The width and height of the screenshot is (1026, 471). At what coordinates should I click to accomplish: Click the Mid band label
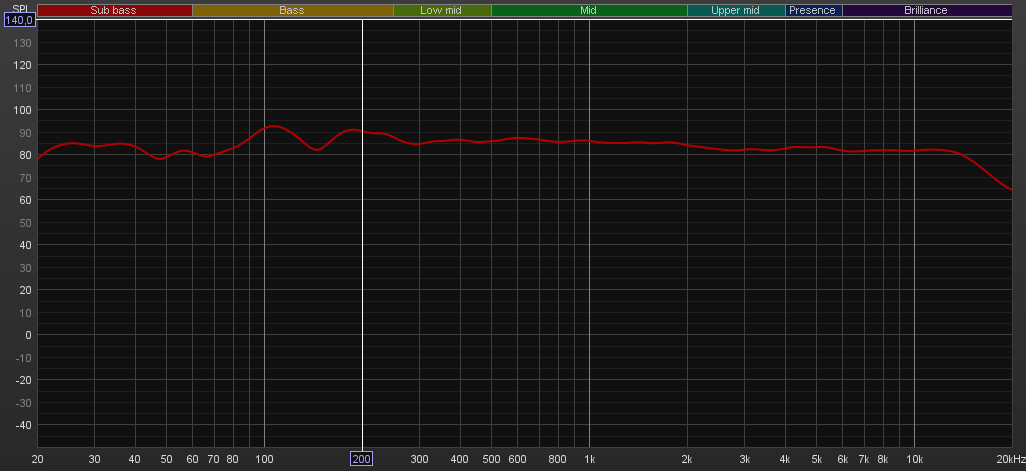tap(588, 10)
